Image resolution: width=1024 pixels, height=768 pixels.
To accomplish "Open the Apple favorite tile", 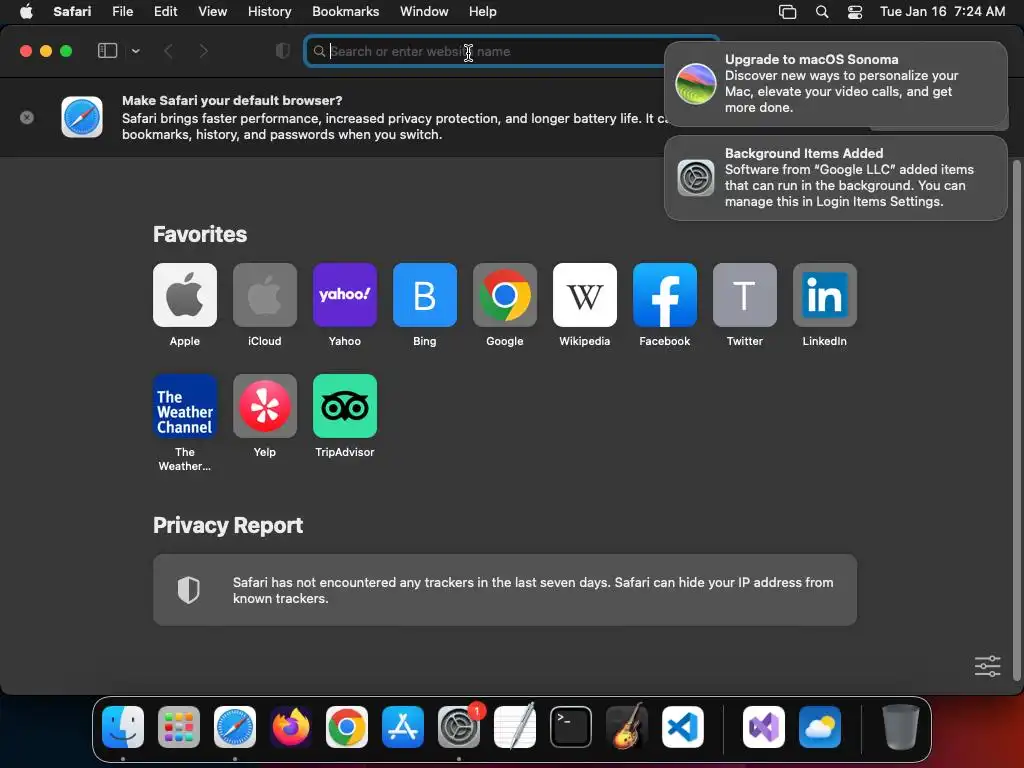I will point(185,295).
